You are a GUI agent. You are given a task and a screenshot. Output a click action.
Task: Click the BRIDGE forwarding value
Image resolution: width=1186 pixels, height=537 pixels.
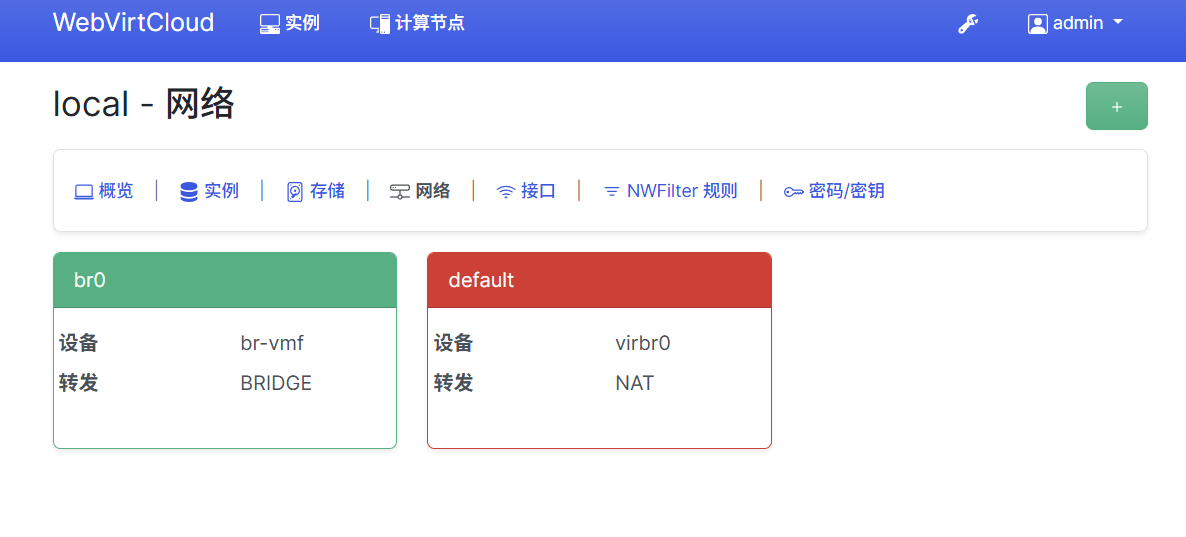point(276,383)
